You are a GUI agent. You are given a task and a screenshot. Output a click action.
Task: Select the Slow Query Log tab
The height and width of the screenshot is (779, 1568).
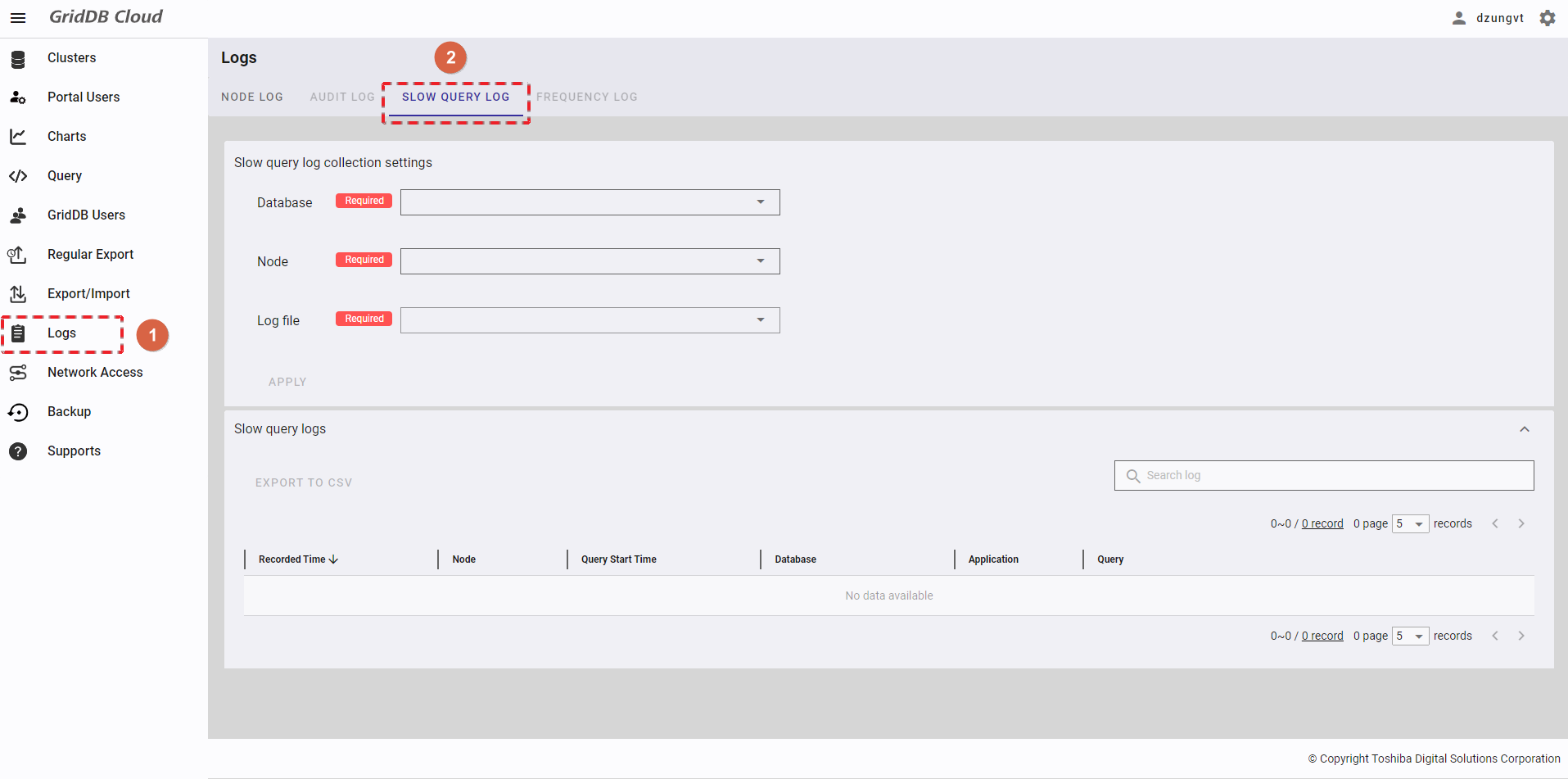(x=455, y=97)
